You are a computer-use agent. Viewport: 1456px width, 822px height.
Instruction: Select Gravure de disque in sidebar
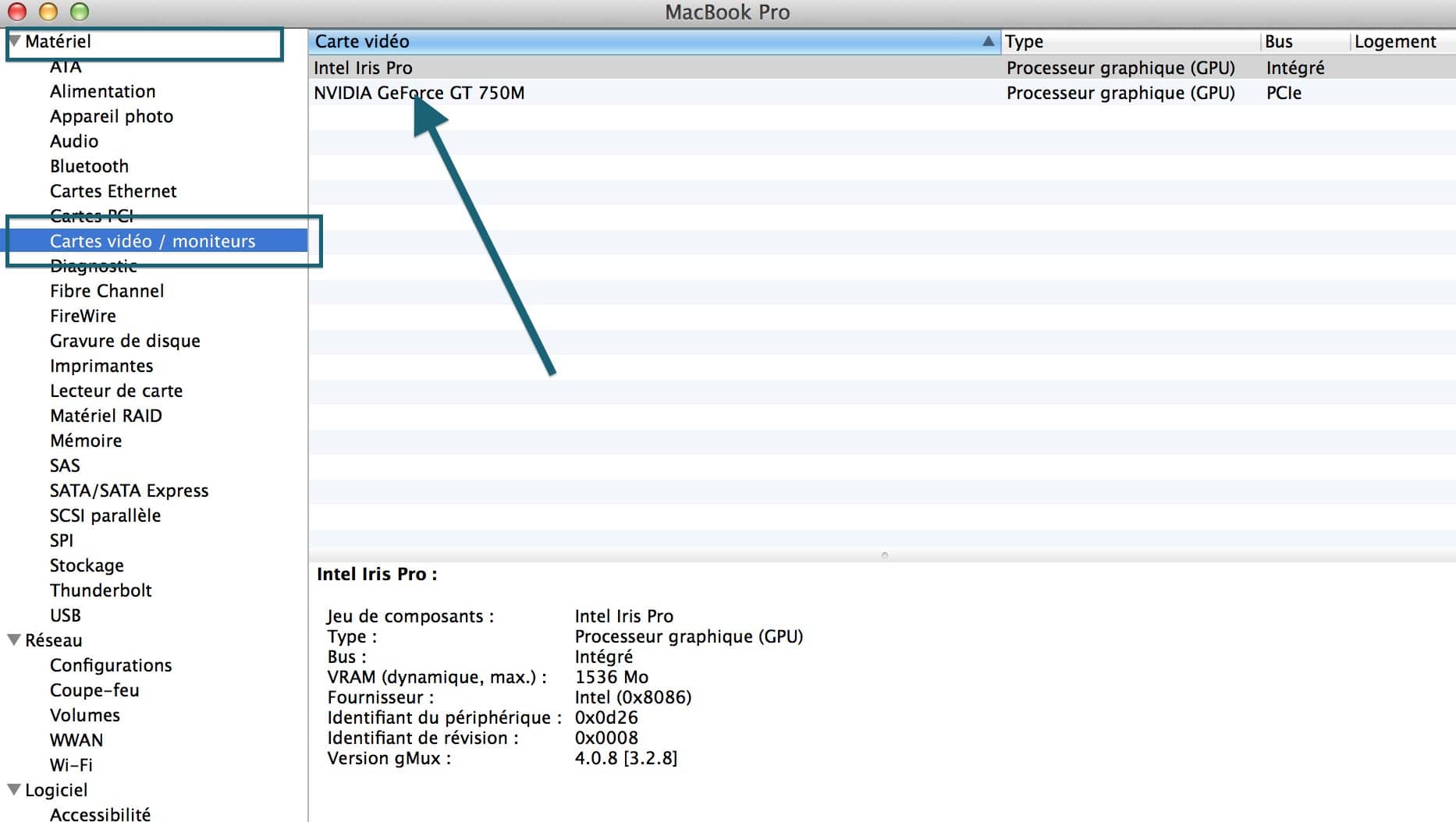[125, 341]
